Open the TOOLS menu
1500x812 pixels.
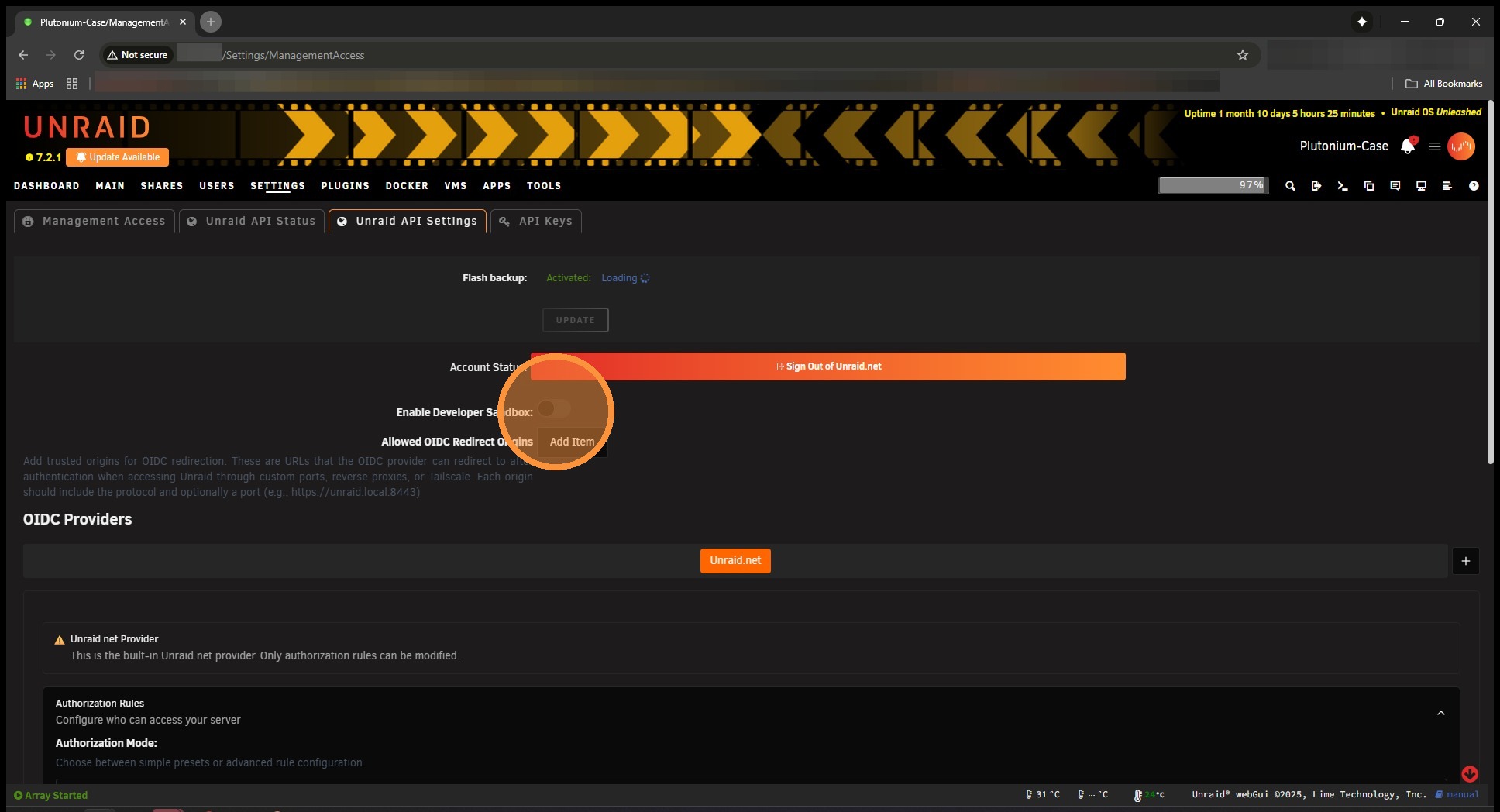[544, 186]
